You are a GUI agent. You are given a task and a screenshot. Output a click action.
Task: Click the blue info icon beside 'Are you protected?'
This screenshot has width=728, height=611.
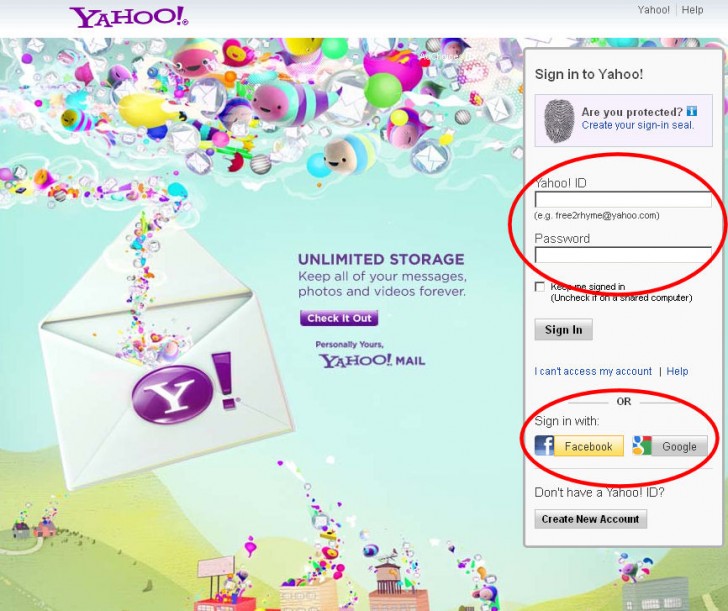tap(691, 111)
